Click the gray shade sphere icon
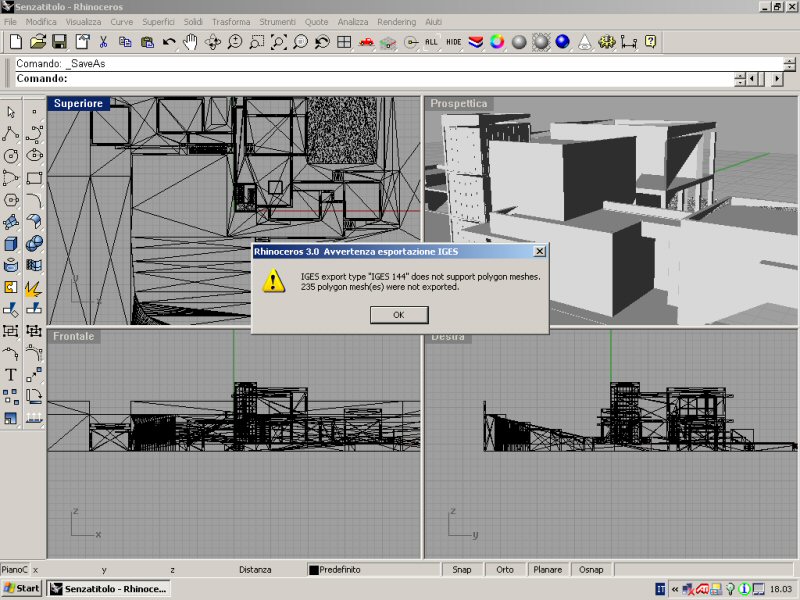Viewport: 800px width, 600px height. point(519,42)
